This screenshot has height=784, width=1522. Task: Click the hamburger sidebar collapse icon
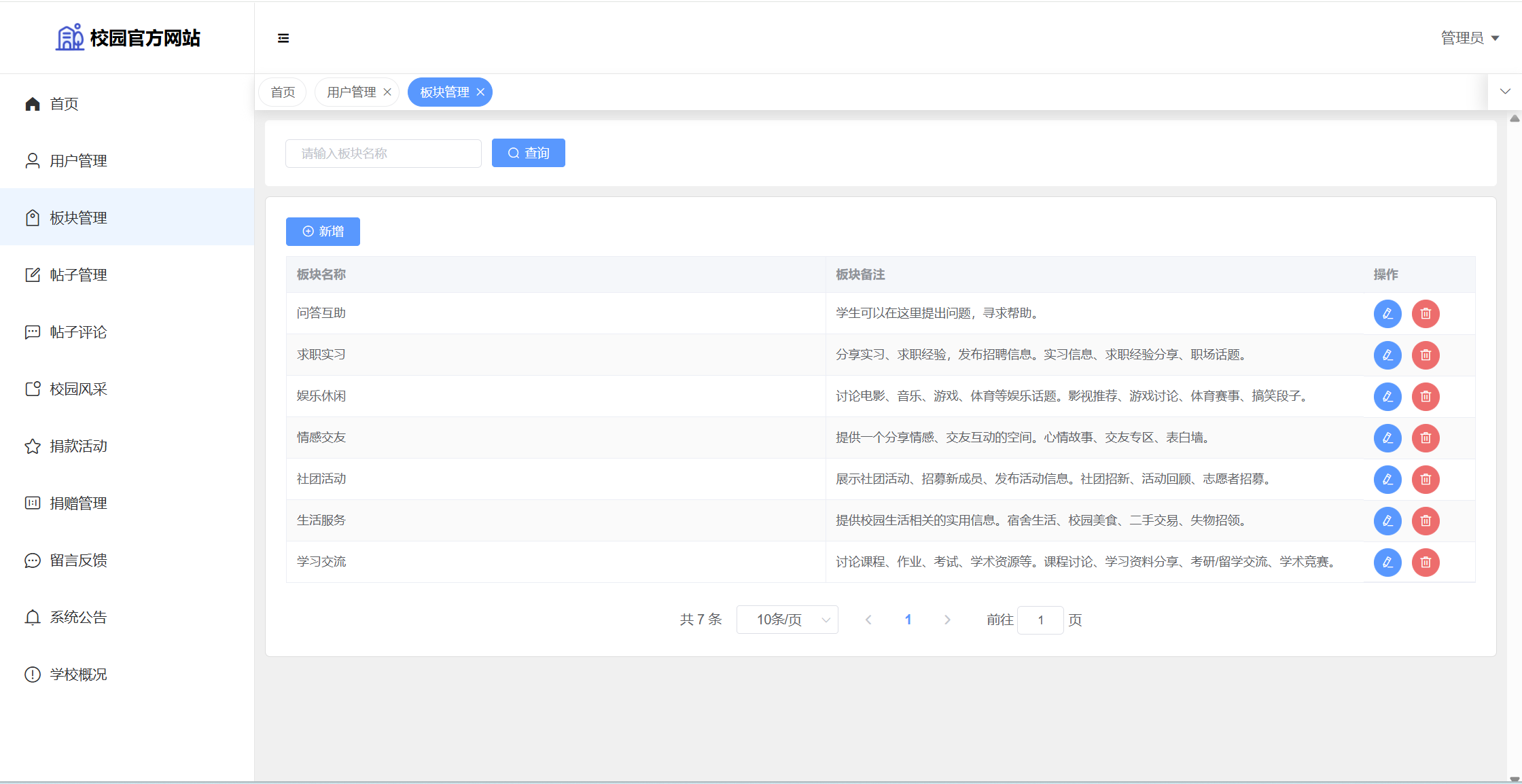coord(283,38)
